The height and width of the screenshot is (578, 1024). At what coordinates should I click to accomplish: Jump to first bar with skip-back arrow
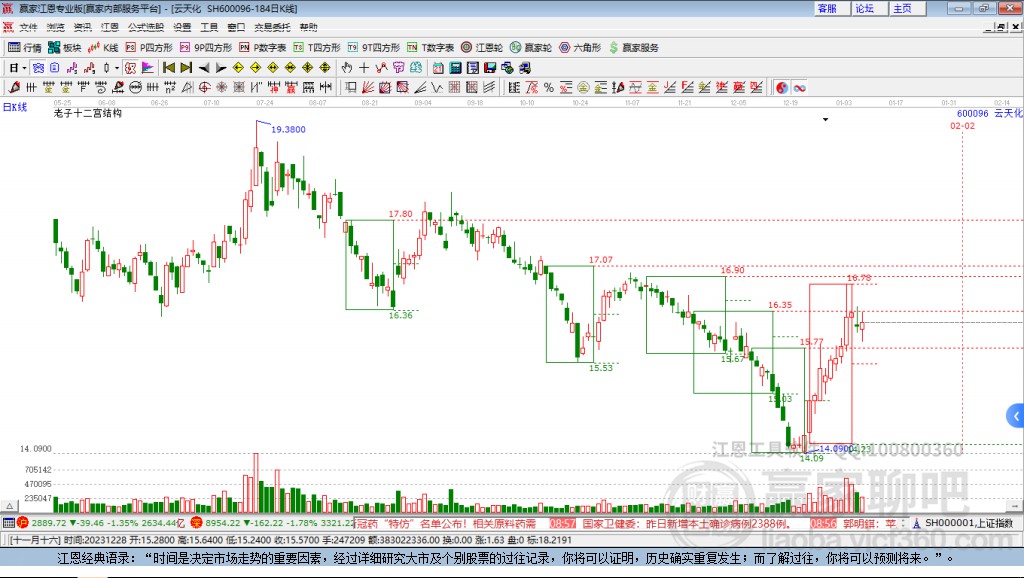click(x=169, y=68)
